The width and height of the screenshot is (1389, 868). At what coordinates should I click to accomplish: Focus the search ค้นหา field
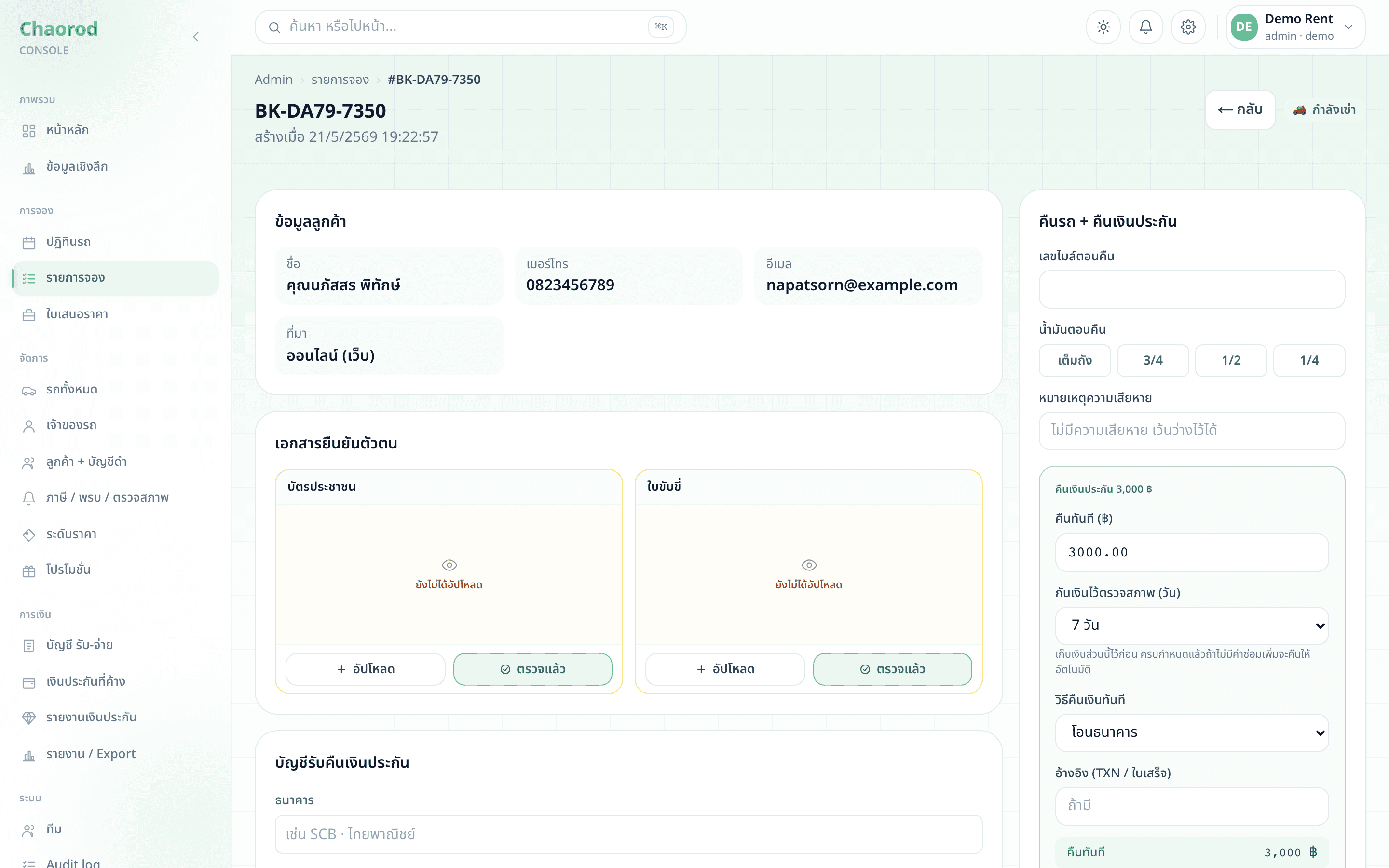pyautogui.click(x=470, y=27)
